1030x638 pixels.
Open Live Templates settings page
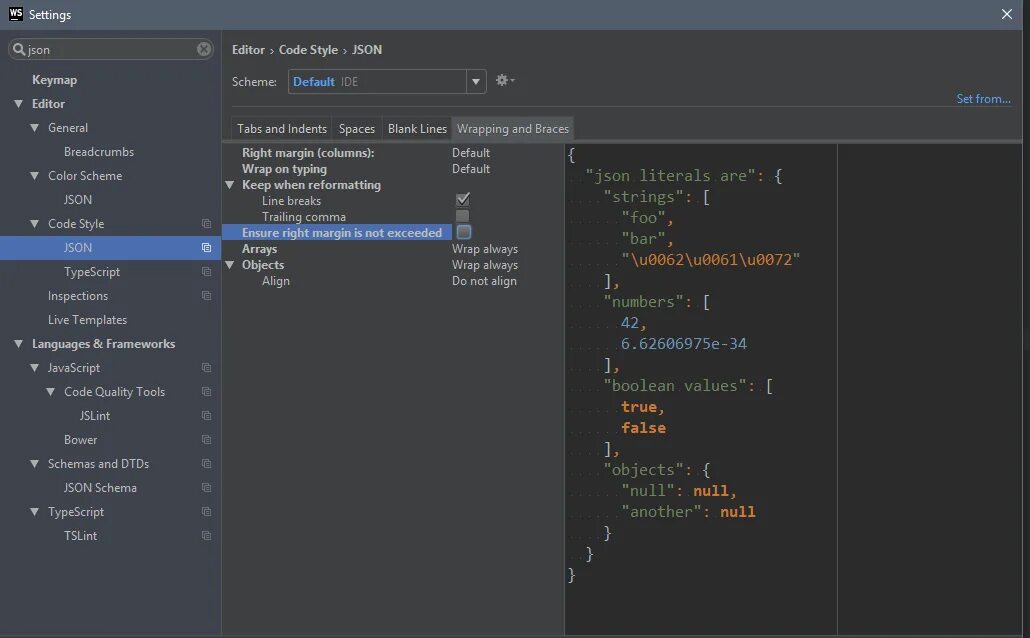(x=87, y=320)
